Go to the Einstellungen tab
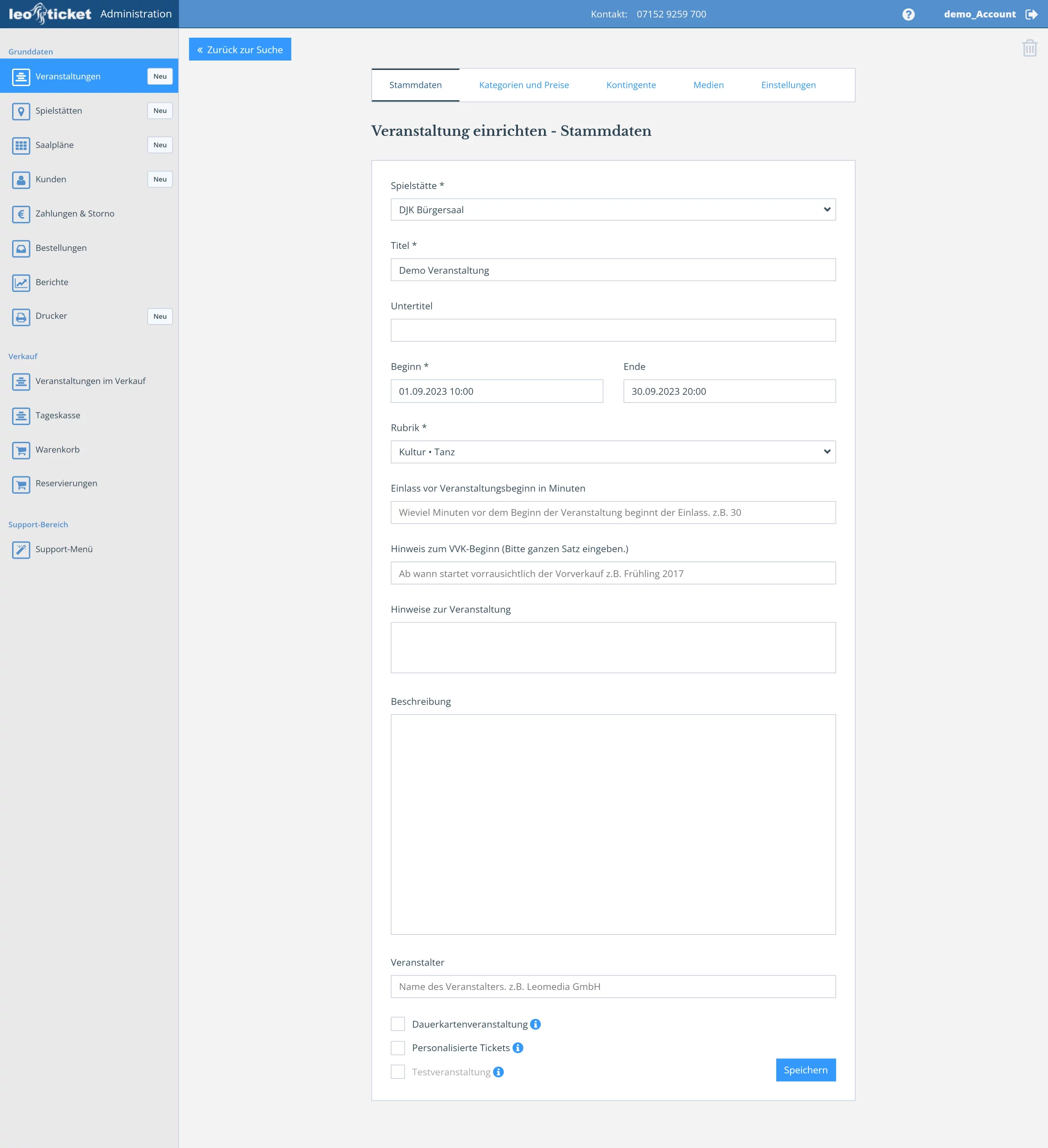The image size is (1048, 1148). click(788, 85)
